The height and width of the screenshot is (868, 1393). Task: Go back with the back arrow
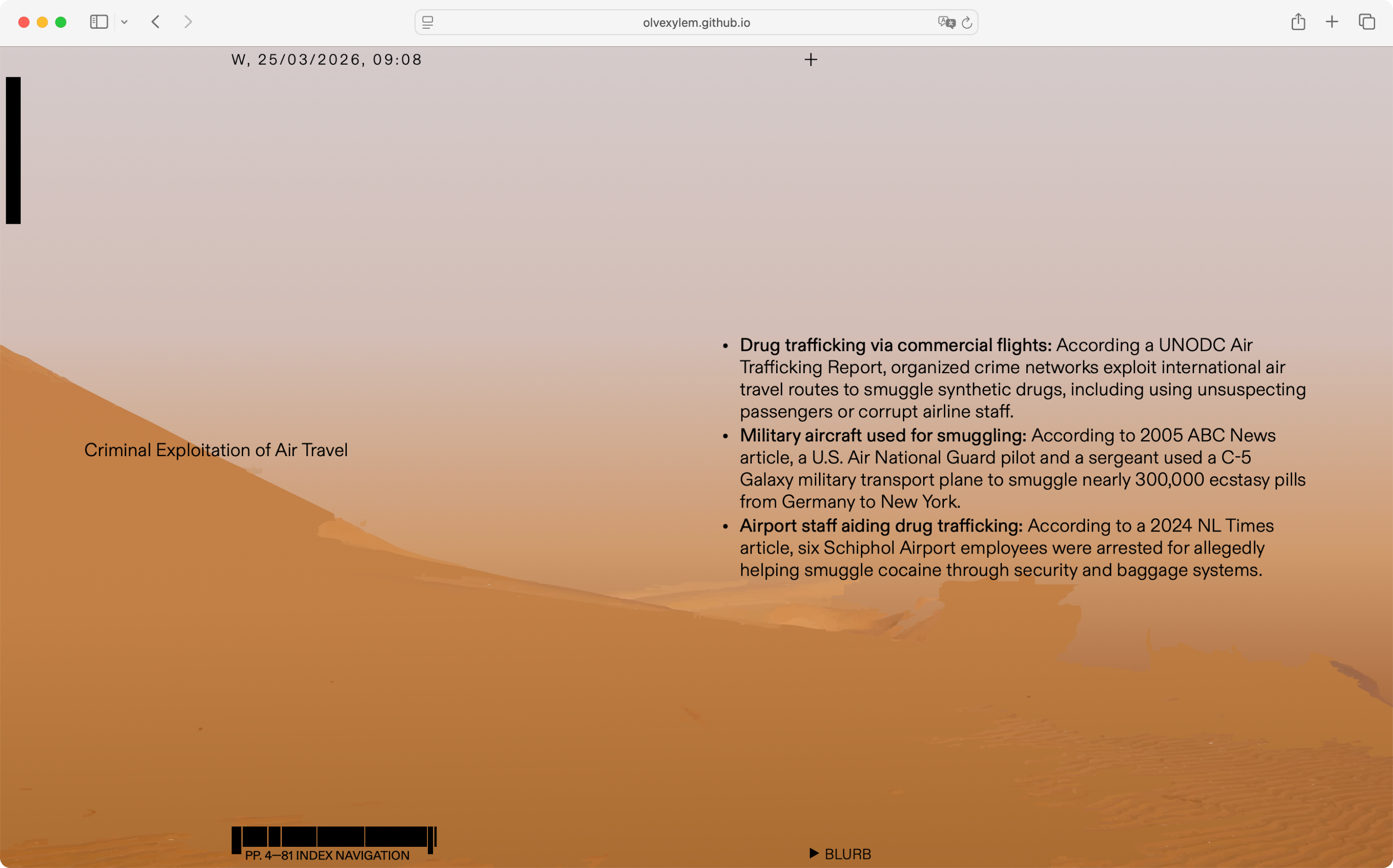156,22
